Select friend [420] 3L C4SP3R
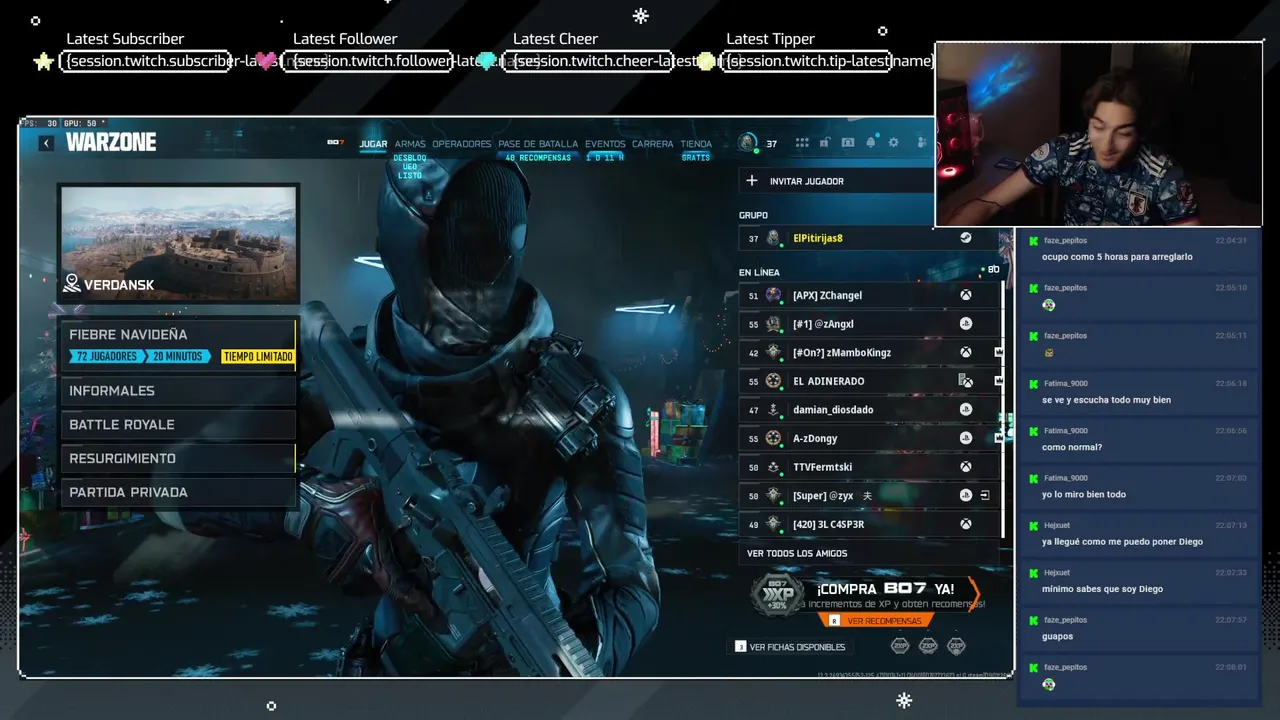The width and height of the screenshot is (1280, 720). [868, 524]
